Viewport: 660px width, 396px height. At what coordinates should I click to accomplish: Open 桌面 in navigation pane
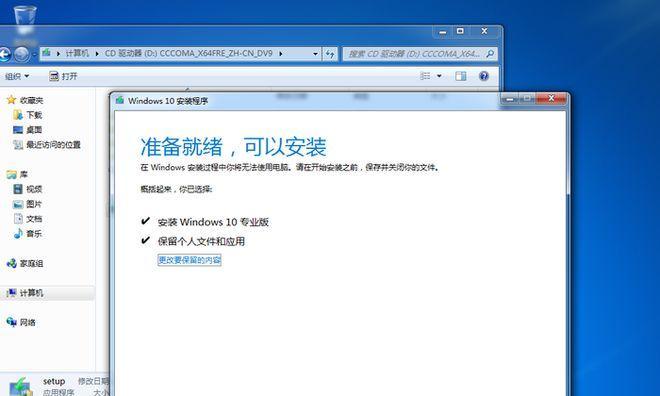[34, 130]
